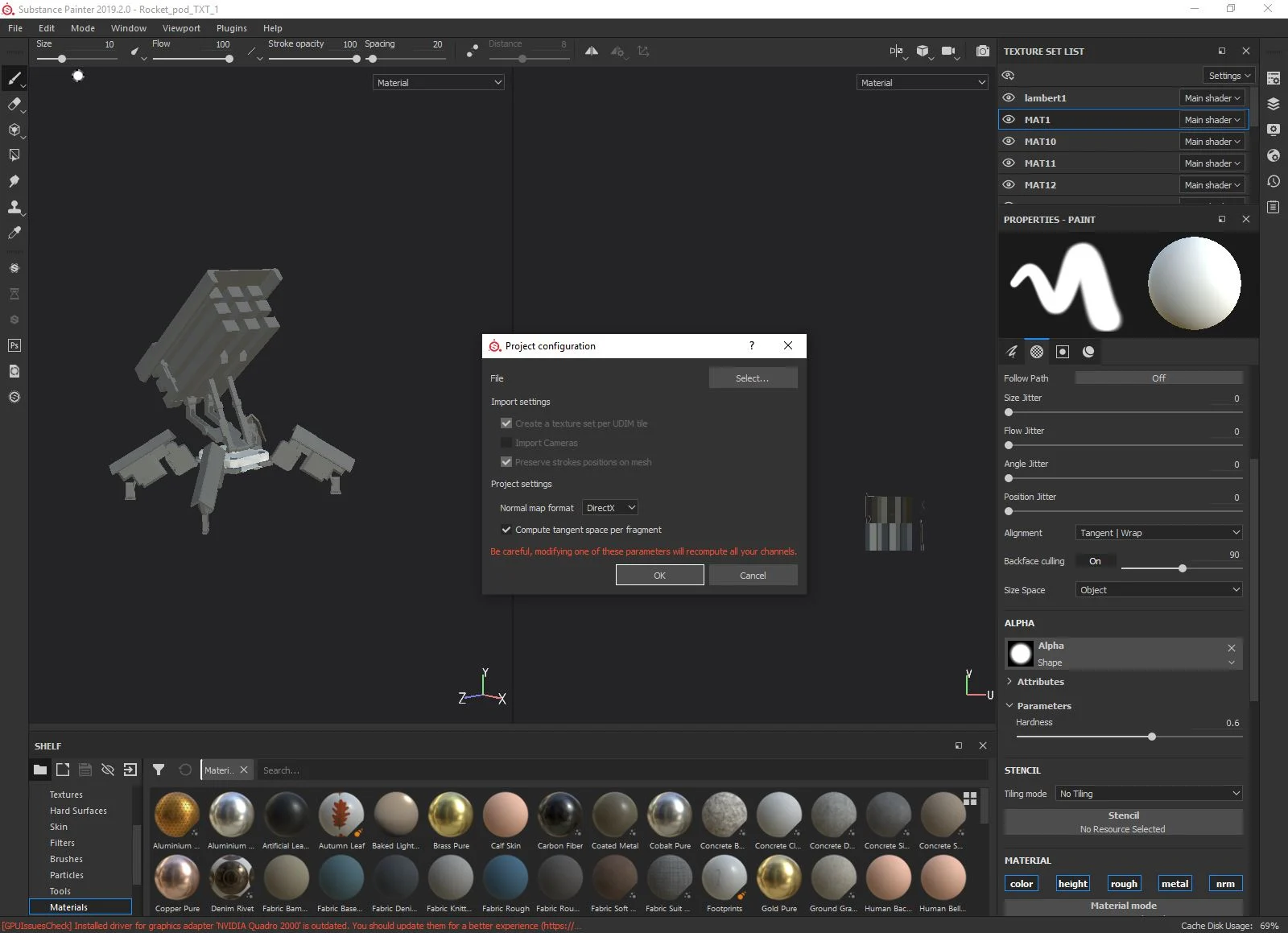This screenshot has height=933, width=1288.
Task: Open the History clock icon in right dock
Action: [1274, 181]
